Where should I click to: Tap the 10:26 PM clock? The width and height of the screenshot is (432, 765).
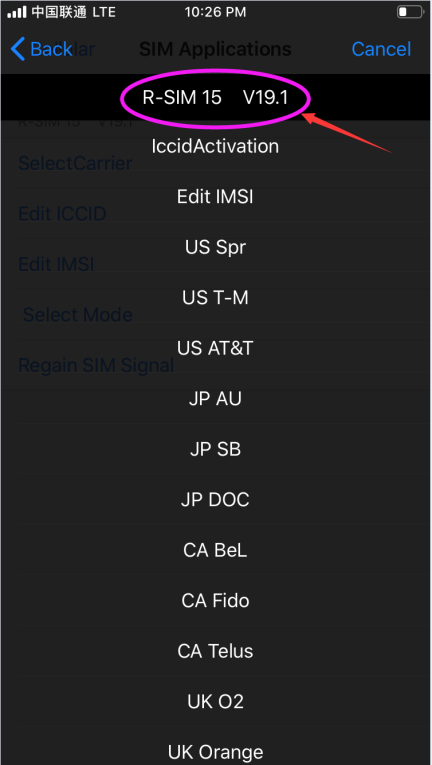pyautogui.click(x=215, y=12)
